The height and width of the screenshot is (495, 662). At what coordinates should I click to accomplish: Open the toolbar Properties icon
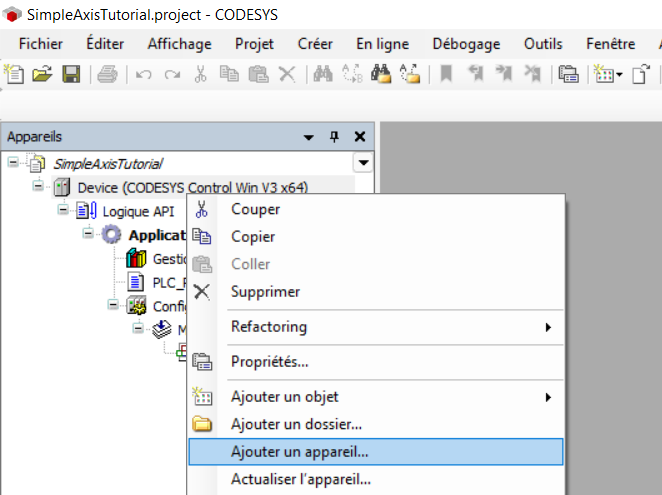(568, 74)
